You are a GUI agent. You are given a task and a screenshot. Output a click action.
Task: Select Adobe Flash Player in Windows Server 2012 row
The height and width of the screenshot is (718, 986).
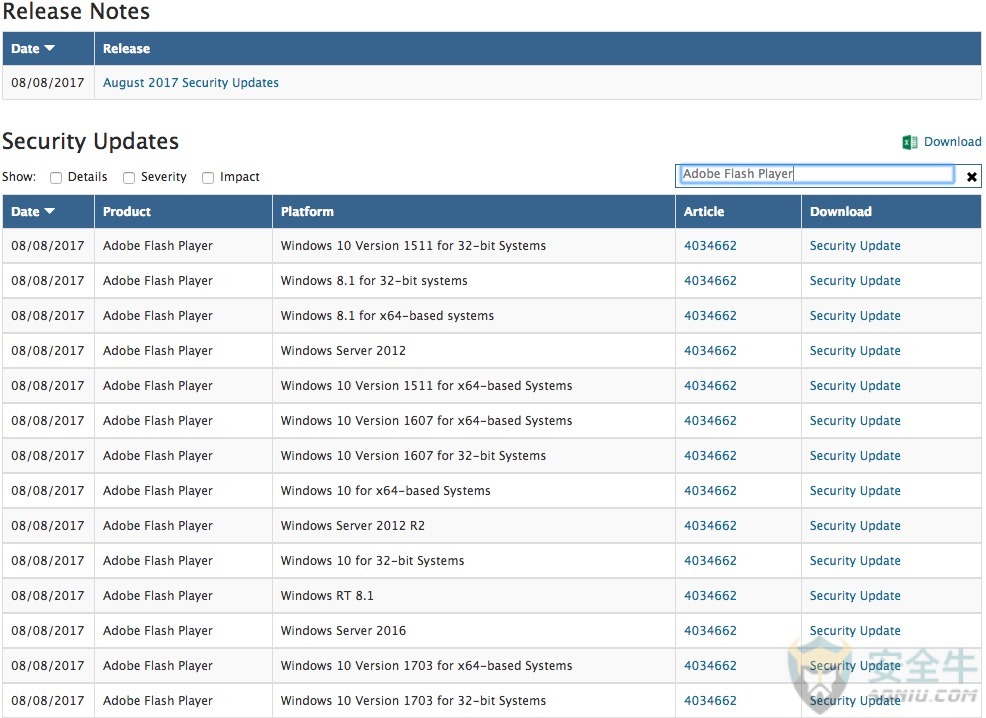tap(158, 351)
